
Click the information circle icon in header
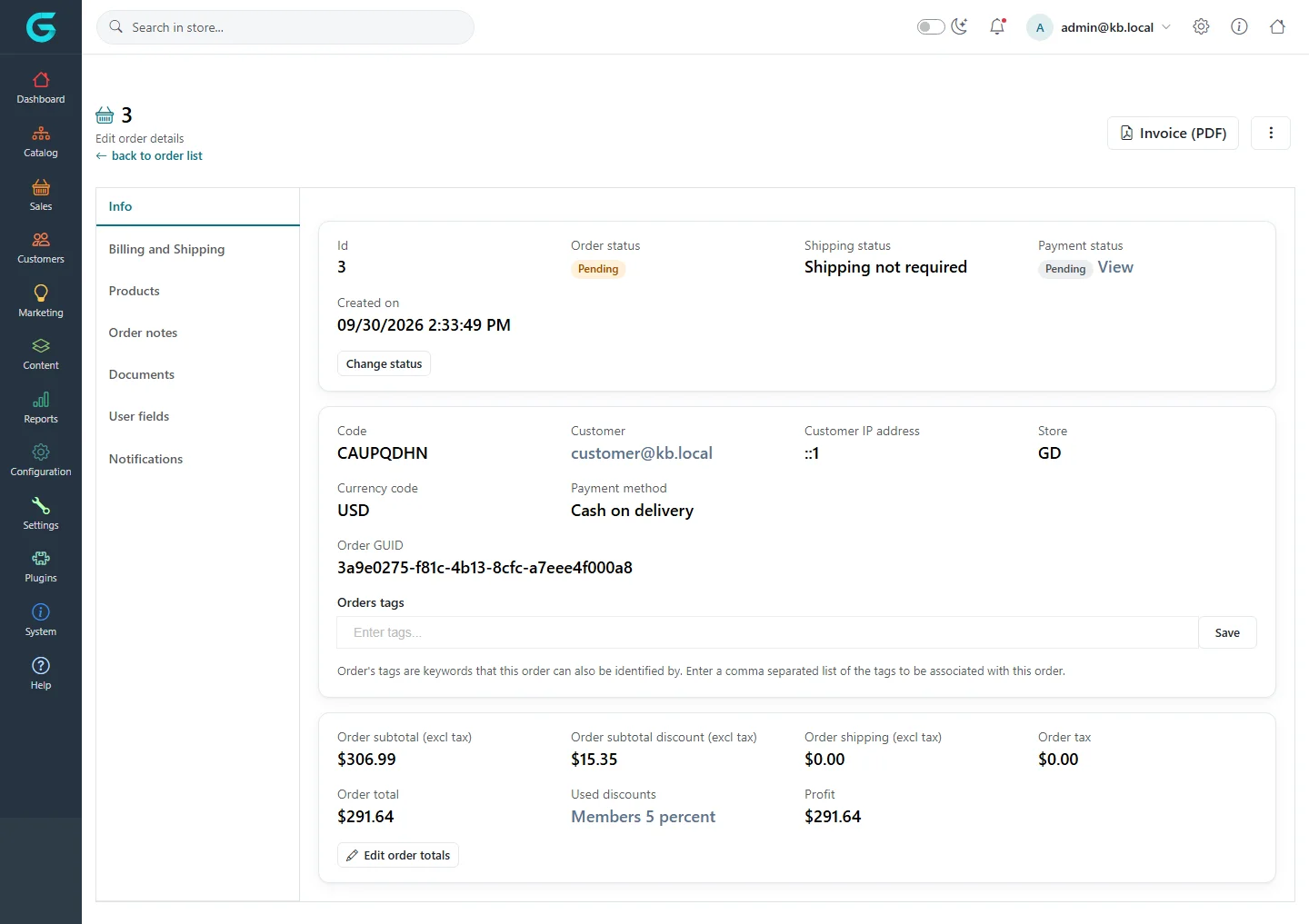pos(1239,26)
